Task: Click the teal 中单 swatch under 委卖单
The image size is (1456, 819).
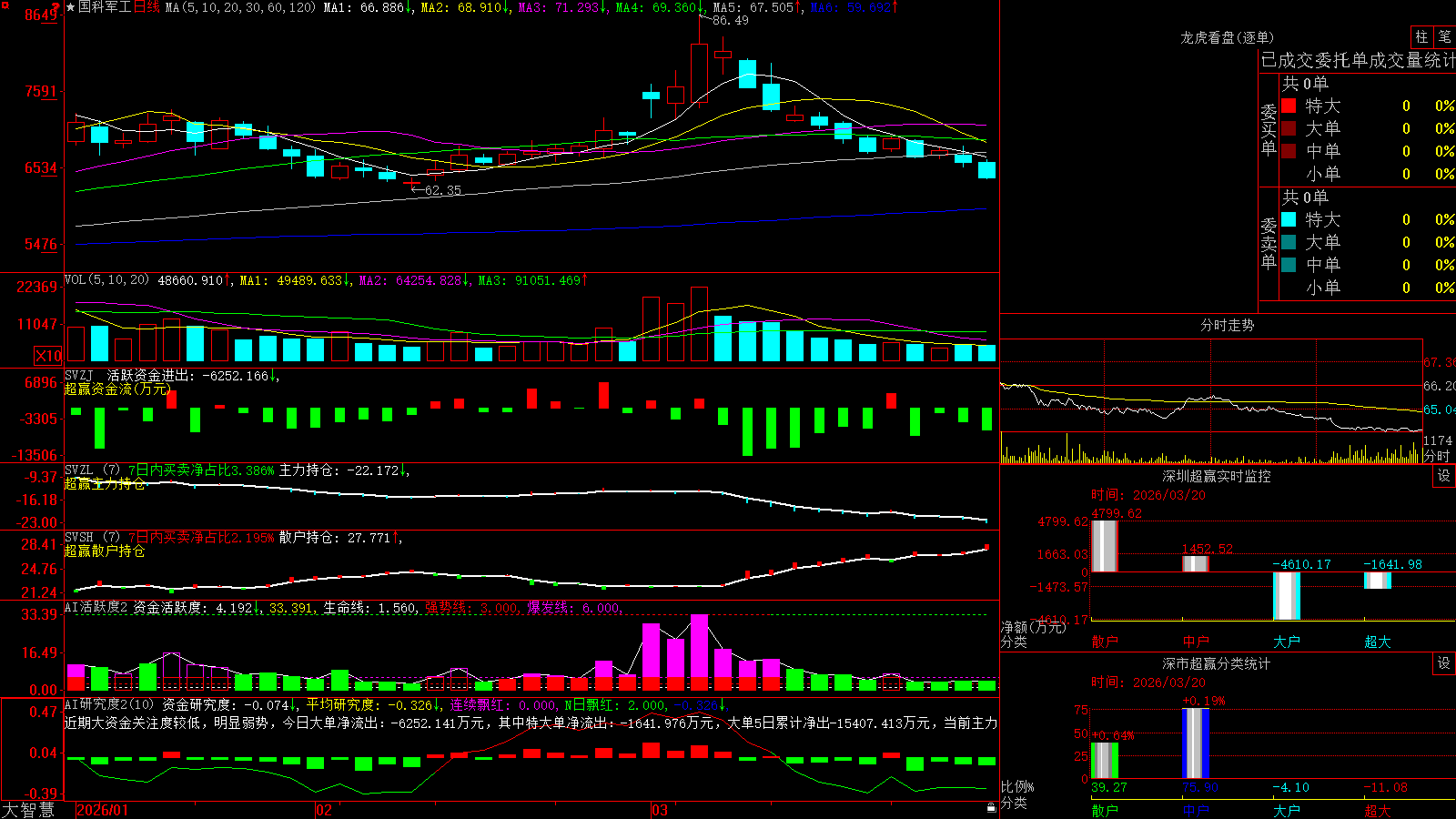Action: click(1289, 265)
